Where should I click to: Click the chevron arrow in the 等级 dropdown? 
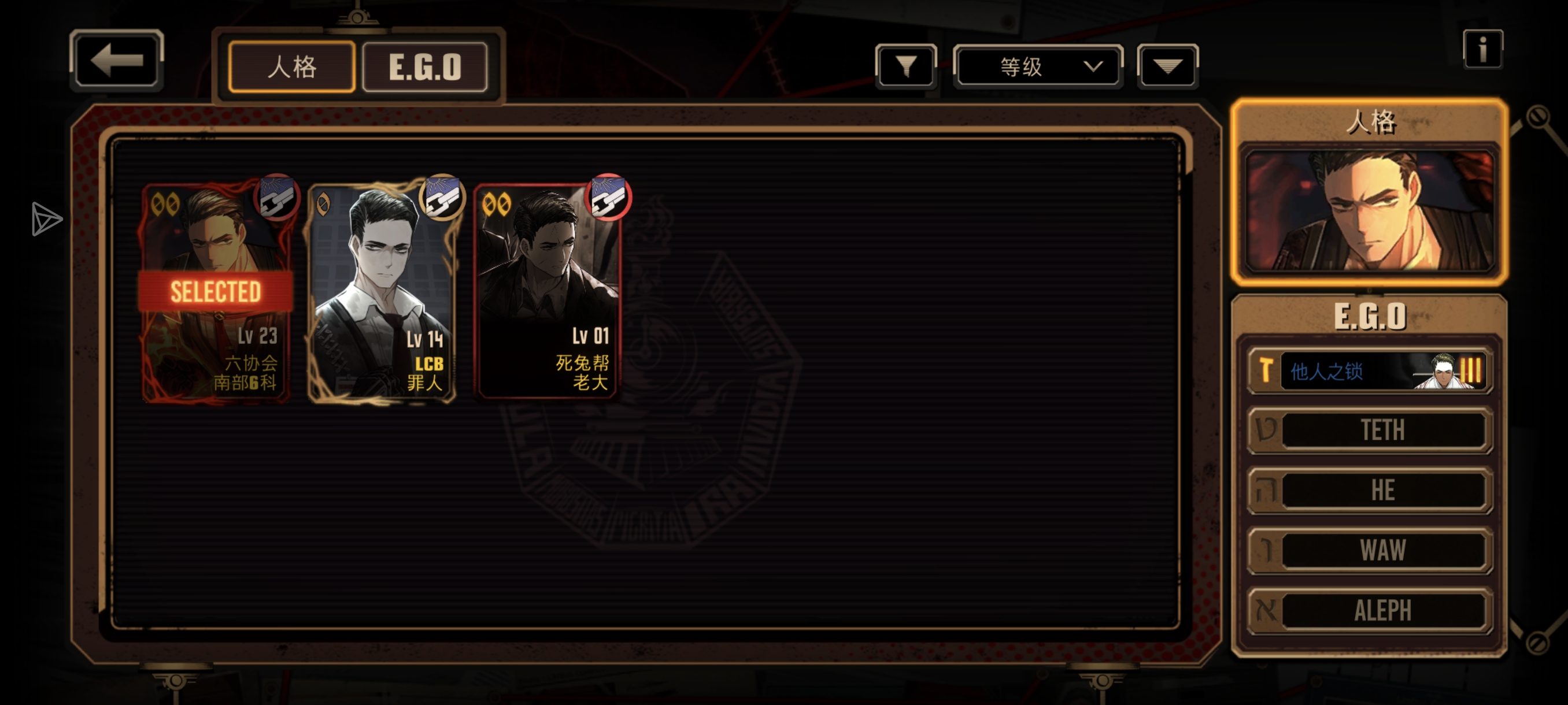pos(1093,66)
